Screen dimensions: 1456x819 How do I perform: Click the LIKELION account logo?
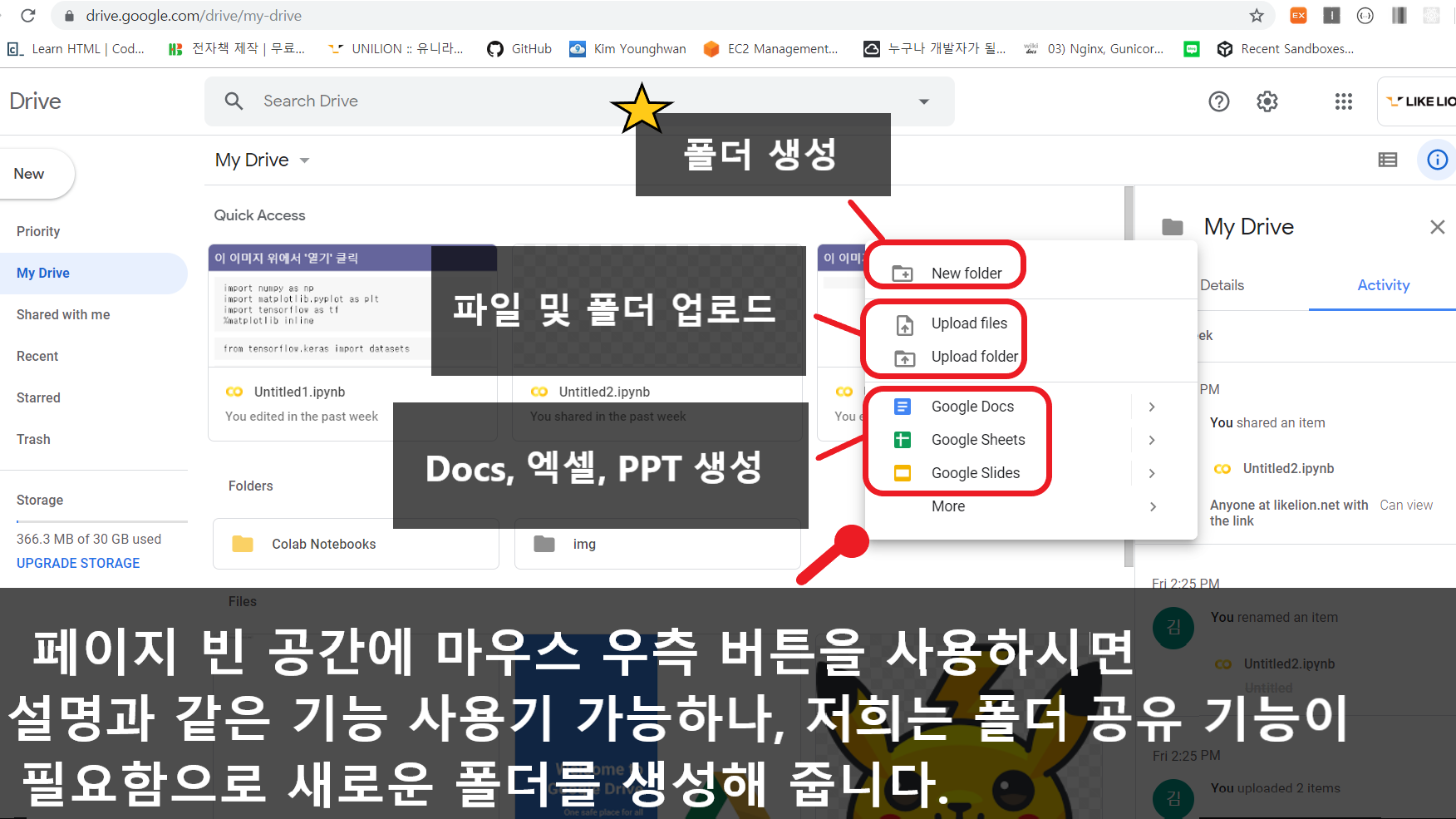tap(1419, 101)
